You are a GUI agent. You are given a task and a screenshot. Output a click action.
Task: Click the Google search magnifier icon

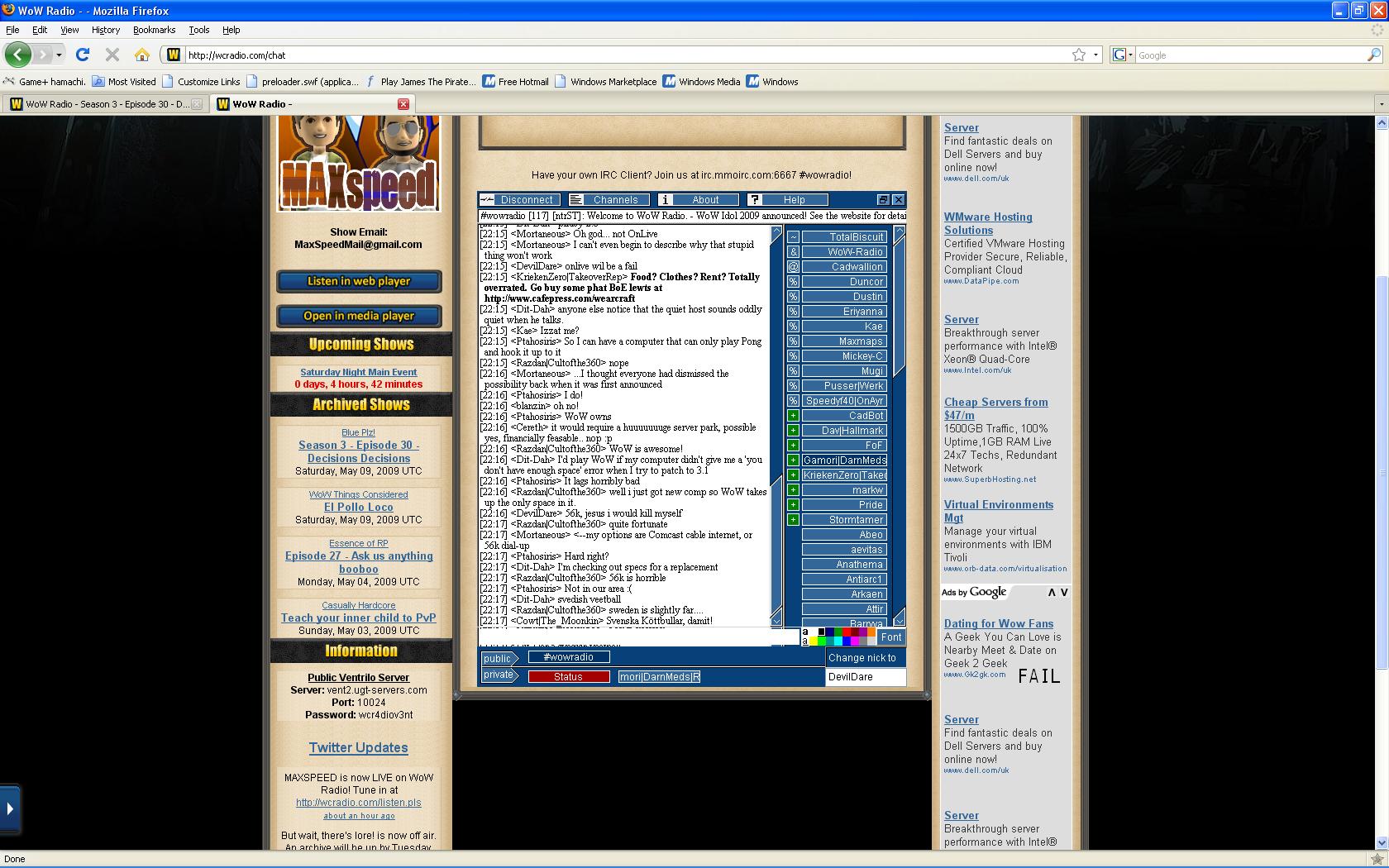pos(1374,55)
